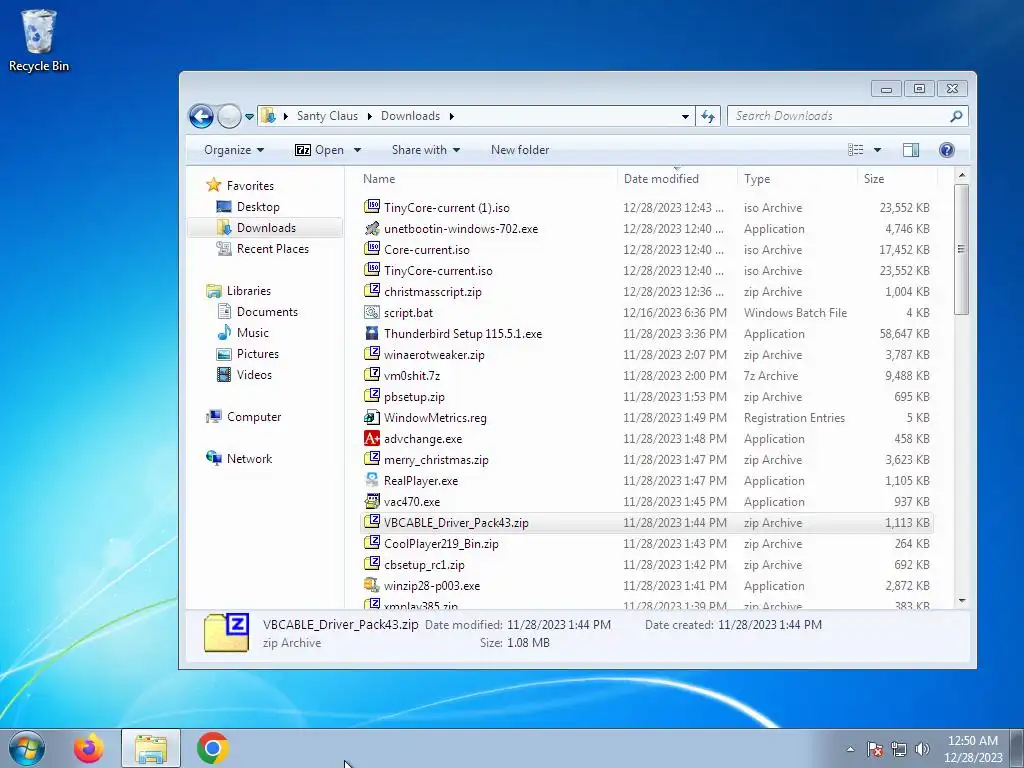Show the preview pane
The image size is (1024, 768).
[910, 150]
